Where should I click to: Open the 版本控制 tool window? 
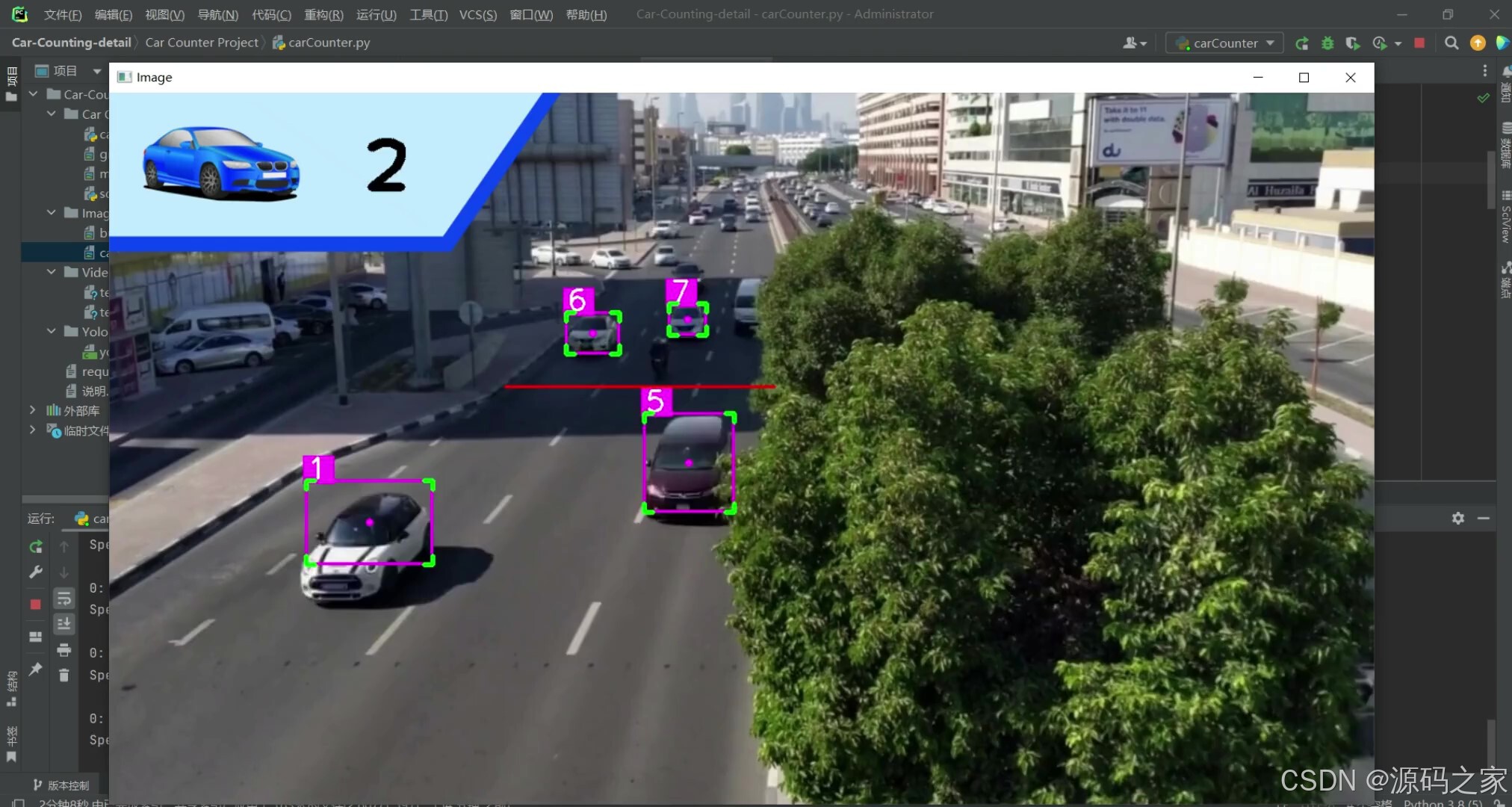point(61,785)
